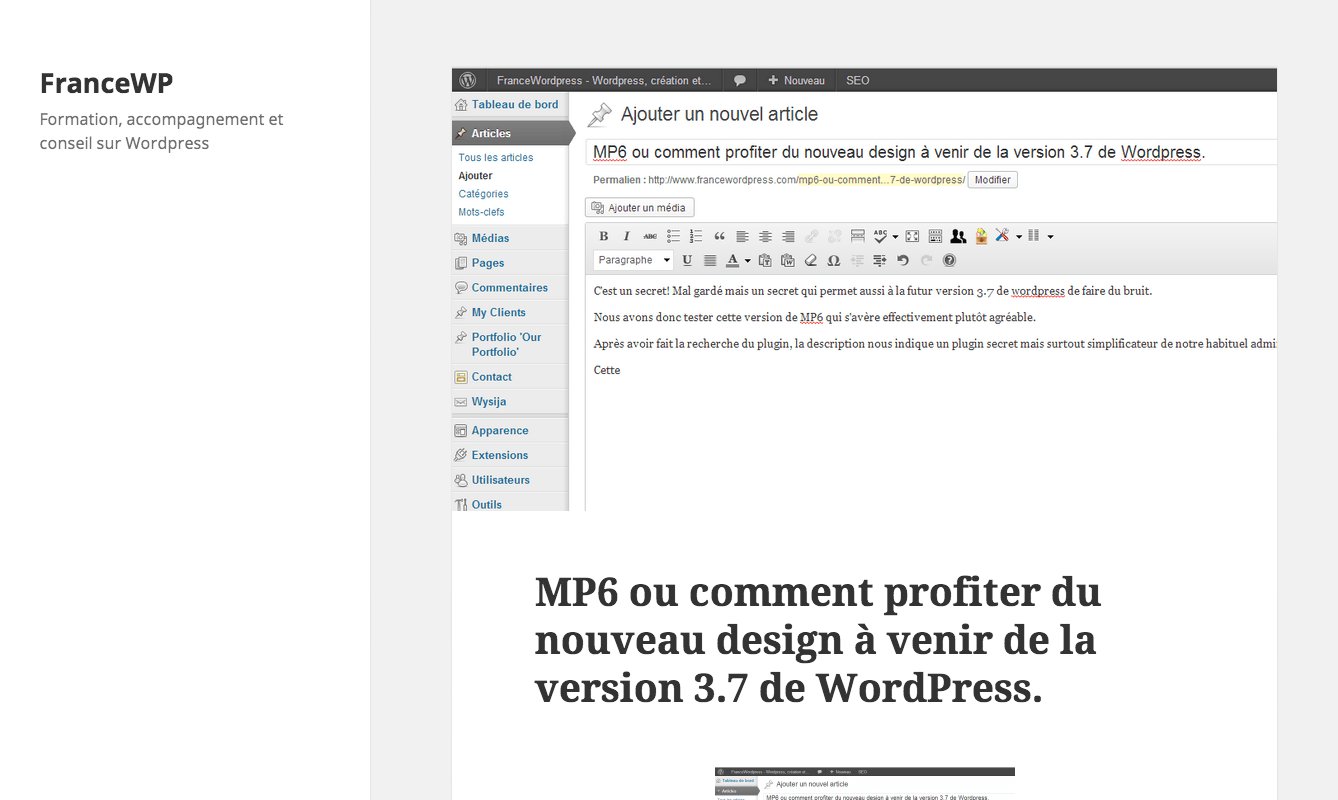1338x800 pixels.
Task: Decrease indent (outdent) in toolbar
Action: click(x=857, y=260)
